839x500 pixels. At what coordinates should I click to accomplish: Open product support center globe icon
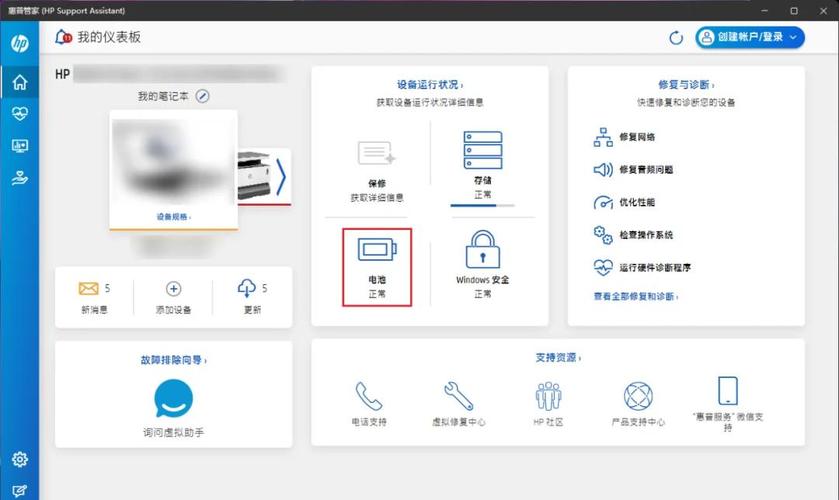(638, 396)
